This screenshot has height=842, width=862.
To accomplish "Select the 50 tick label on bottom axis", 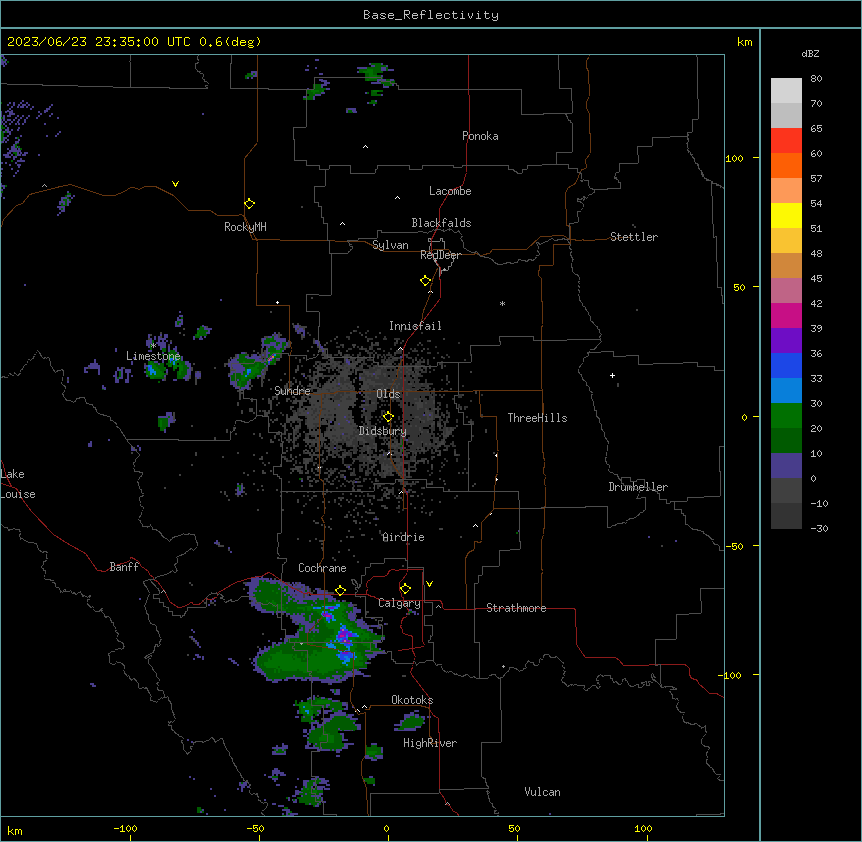I will [x=514, y=828].
